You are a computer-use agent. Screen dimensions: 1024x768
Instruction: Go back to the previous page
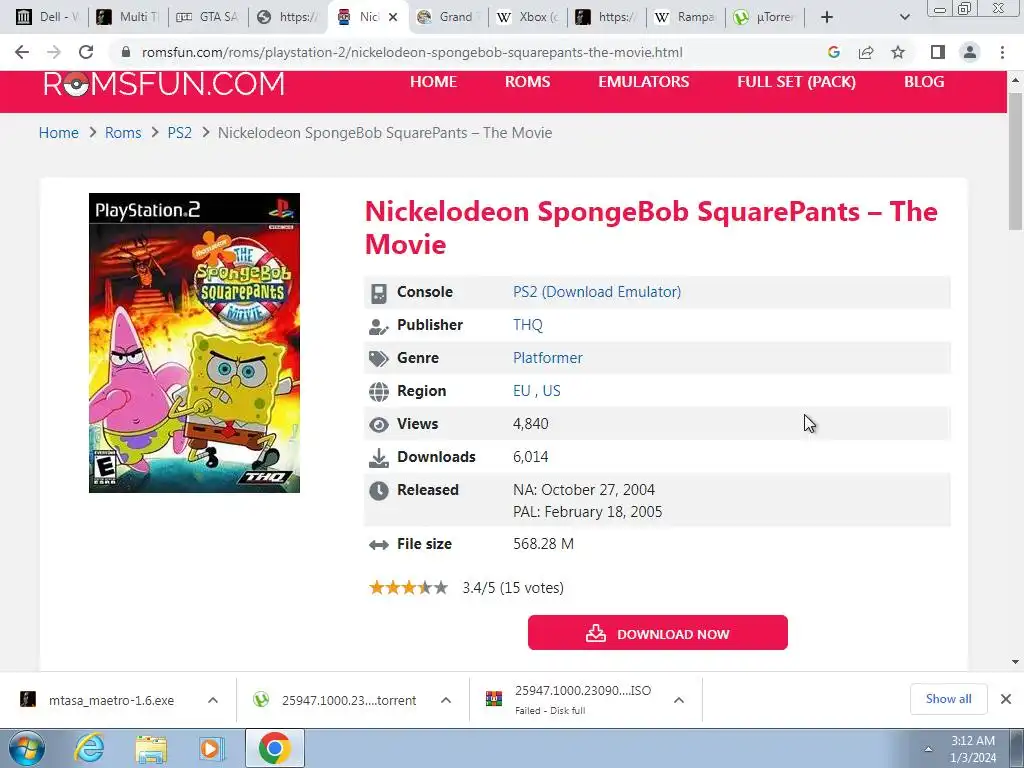tap(22, 52)
